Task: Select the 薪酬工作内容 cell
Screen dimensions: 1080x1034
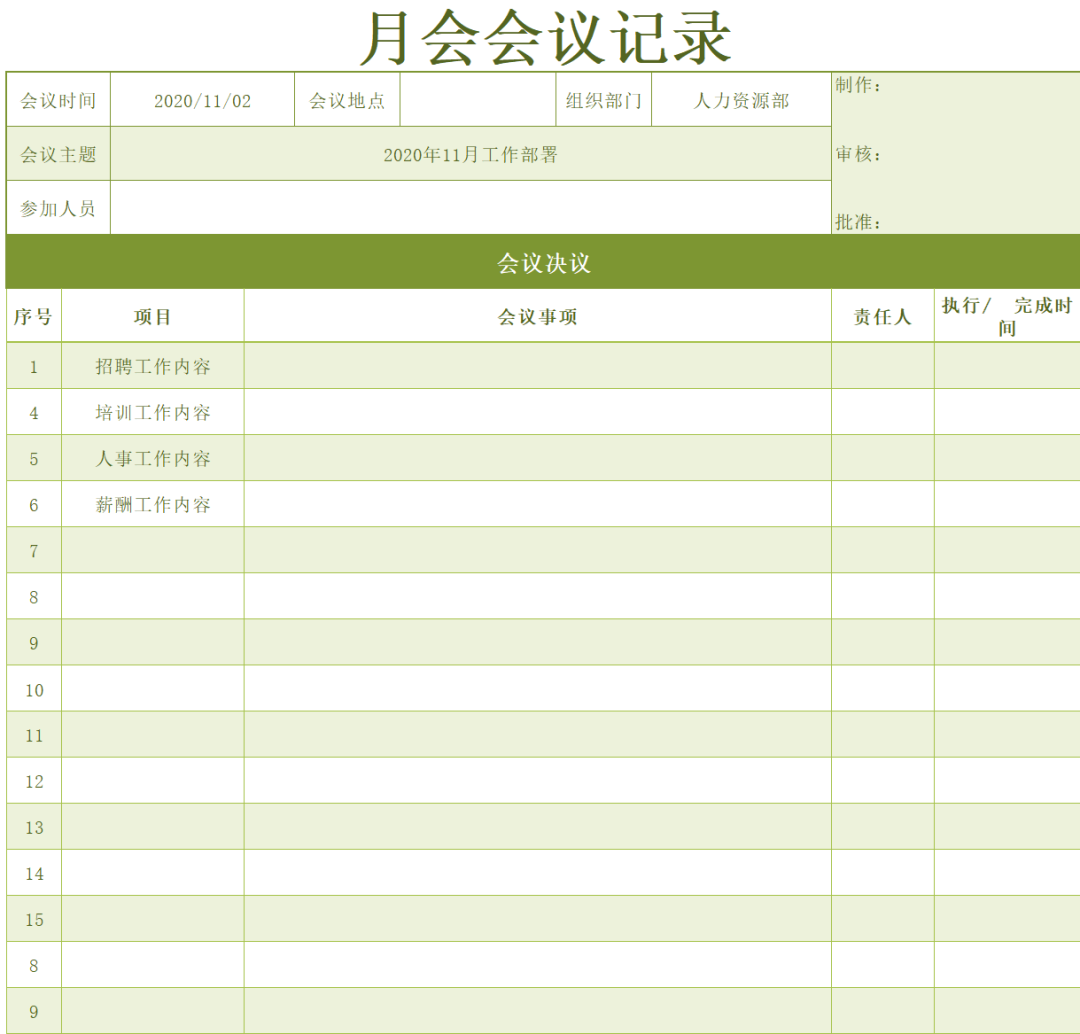Action: (152, 504)
